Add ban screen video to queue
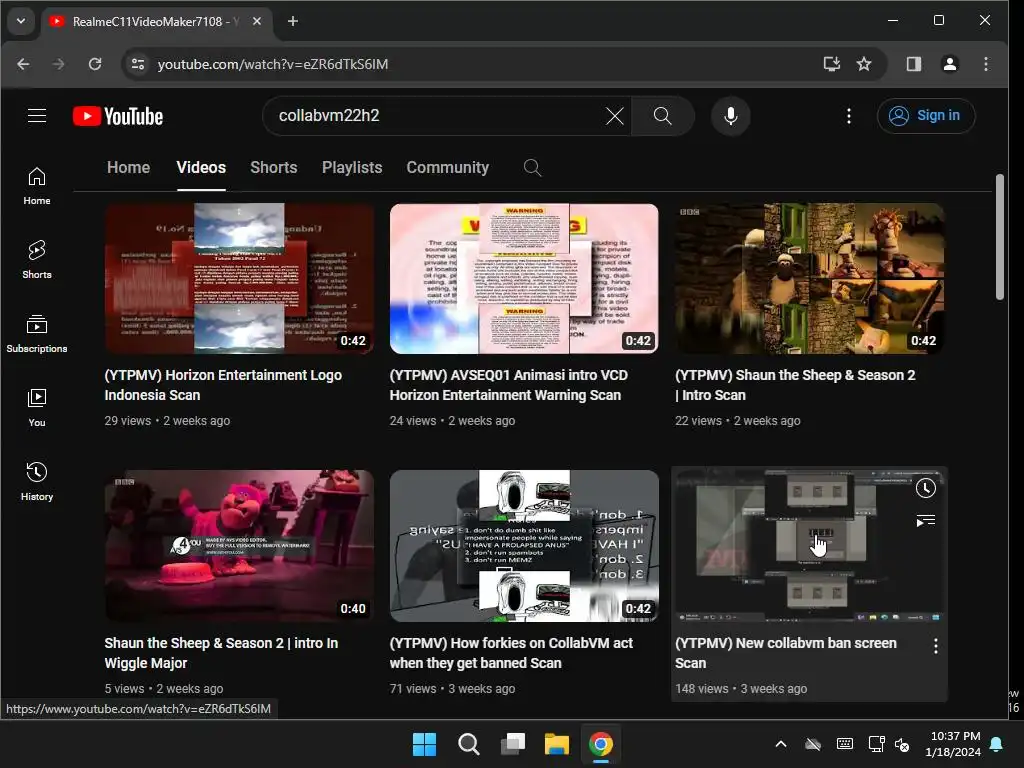This screenshot has height=768, width=1024. pos(925,520)
